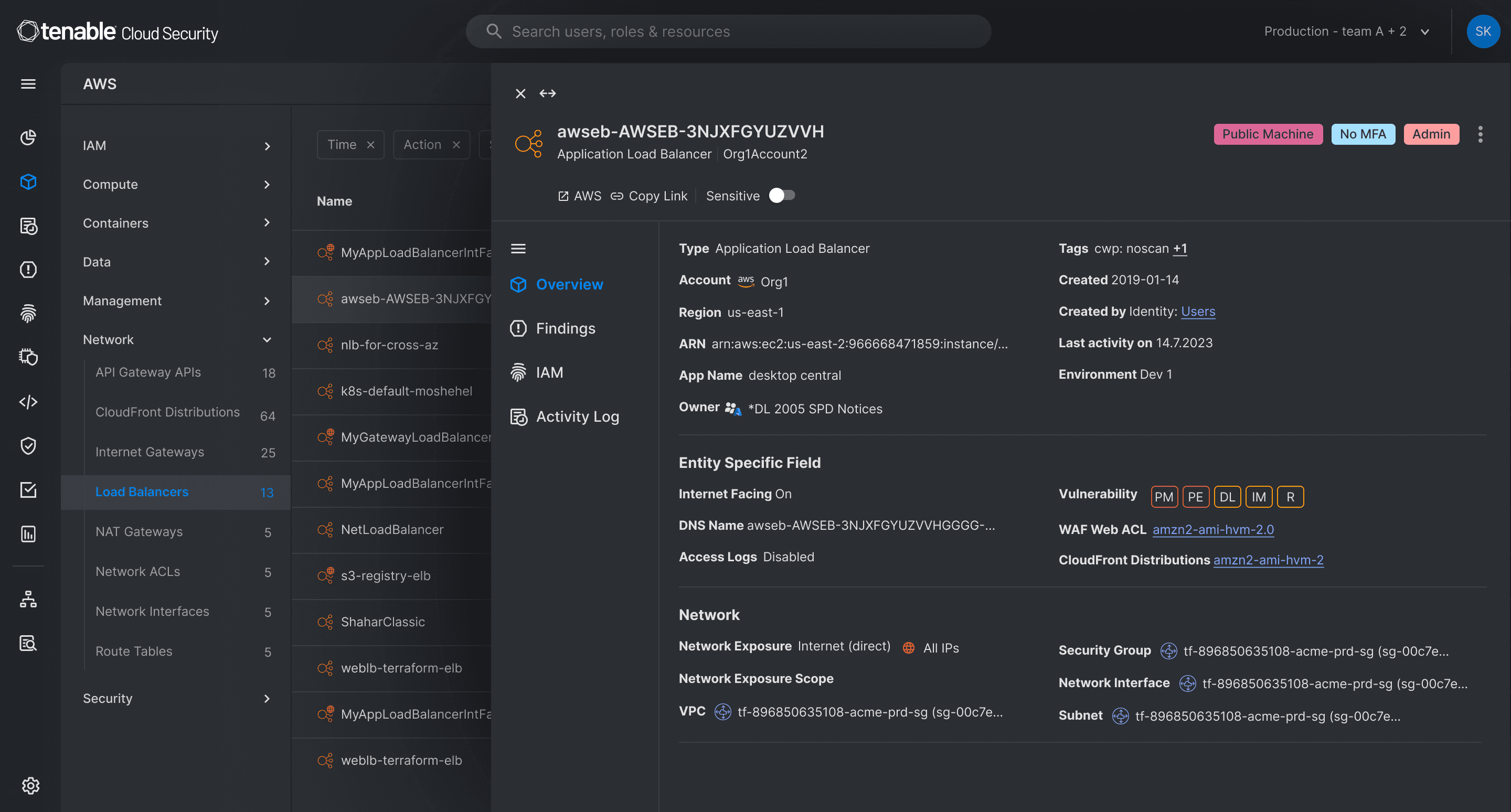Open the network hierarchy icon in left rail
Viewport: 1511px width, 812px height.
[x=28, y=599]
